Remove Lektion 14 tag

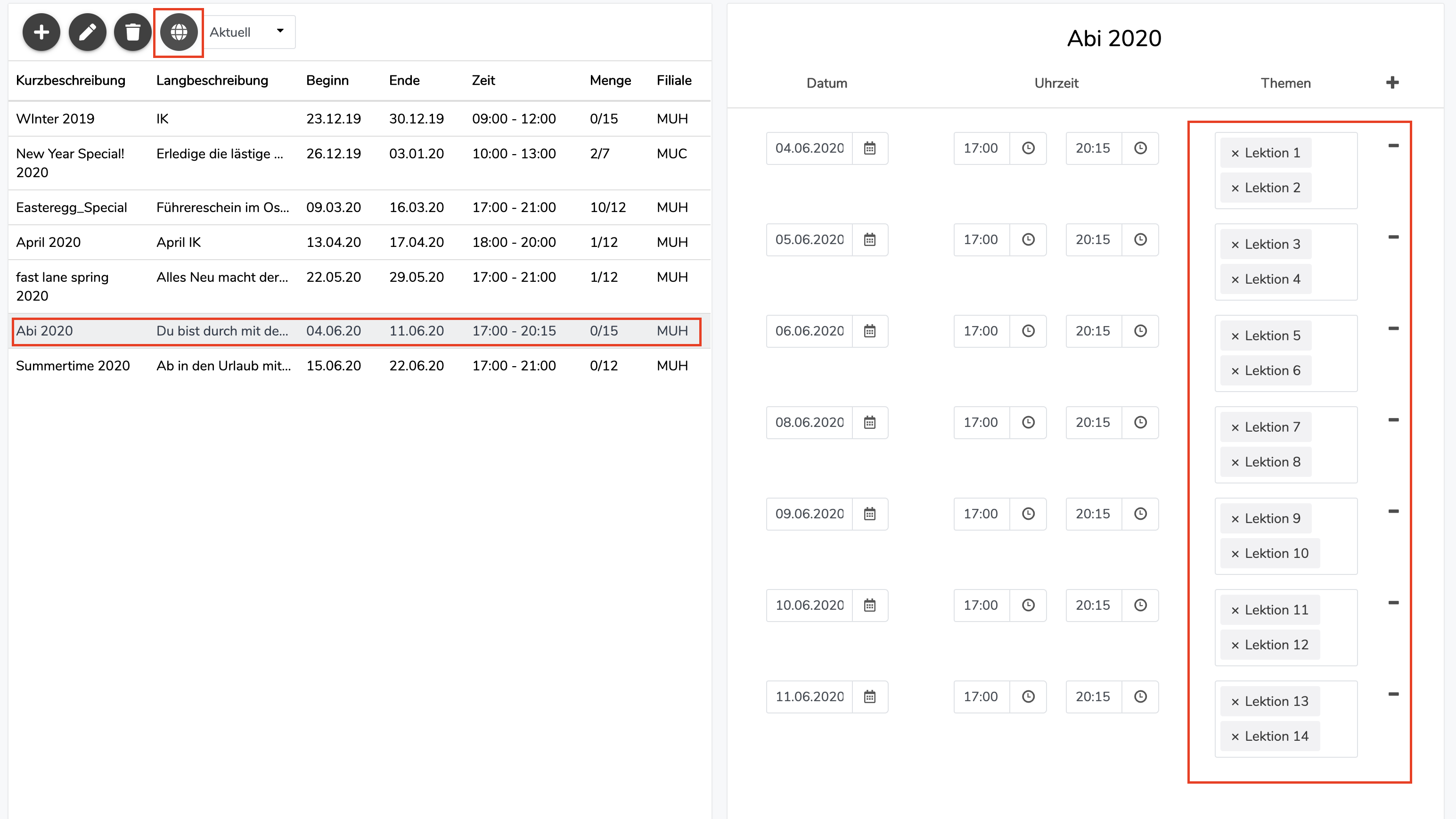pyautogui.click(x=1235, y=737)
